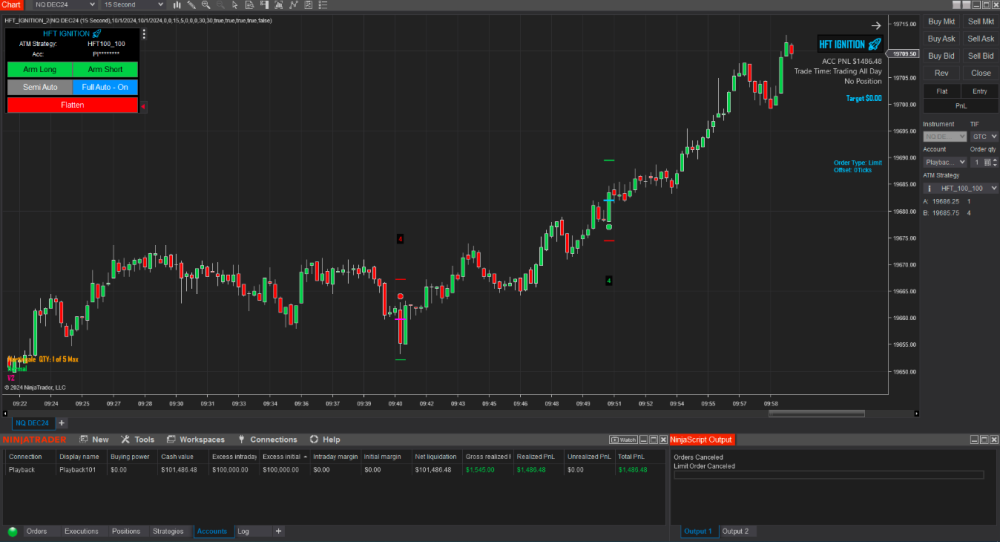Image resolution: width=1000 pixels, height=542 pixels.
Task: Click the rocket icon beside HFT IGNITION title
Action: point(97,33)
